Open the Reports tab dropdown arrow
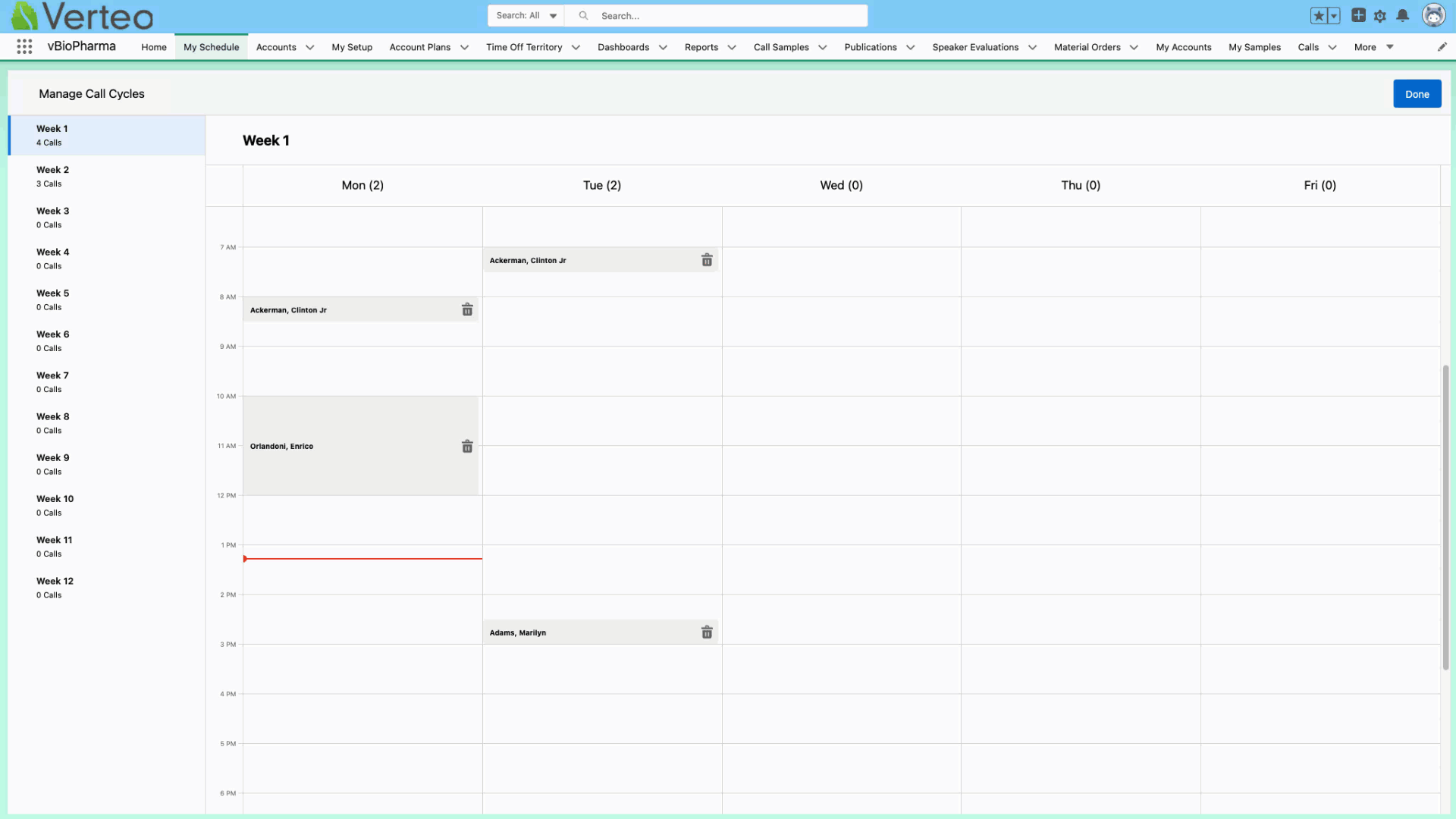This screenshot has height=819, width=1456. 732,47
